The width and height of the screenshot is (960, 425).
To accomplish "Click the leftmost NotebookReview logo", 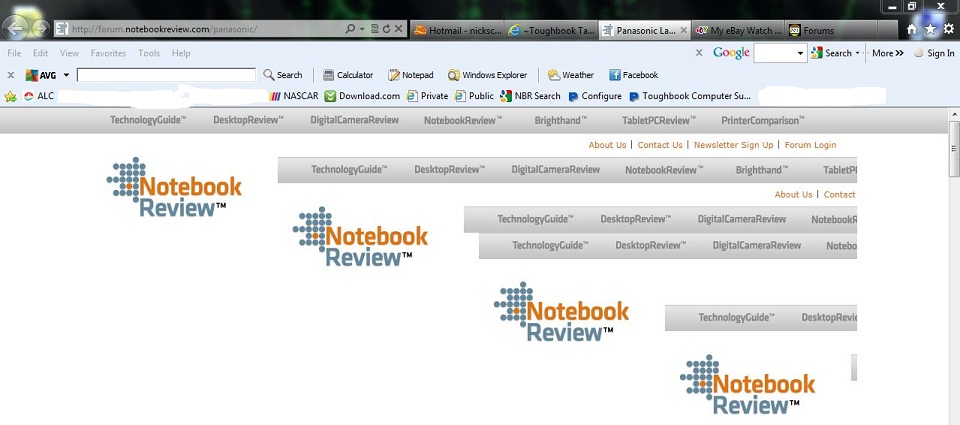I will point(174,187).
